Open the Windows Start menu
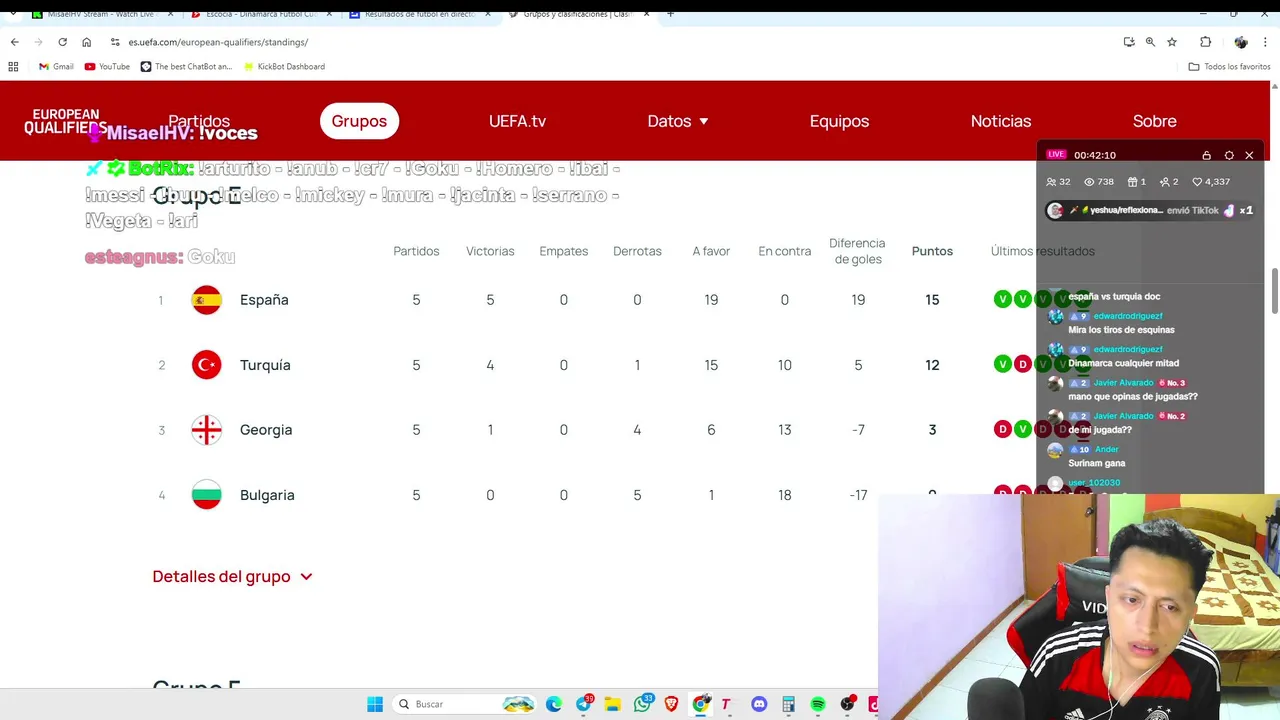 [x=375, y=704]
